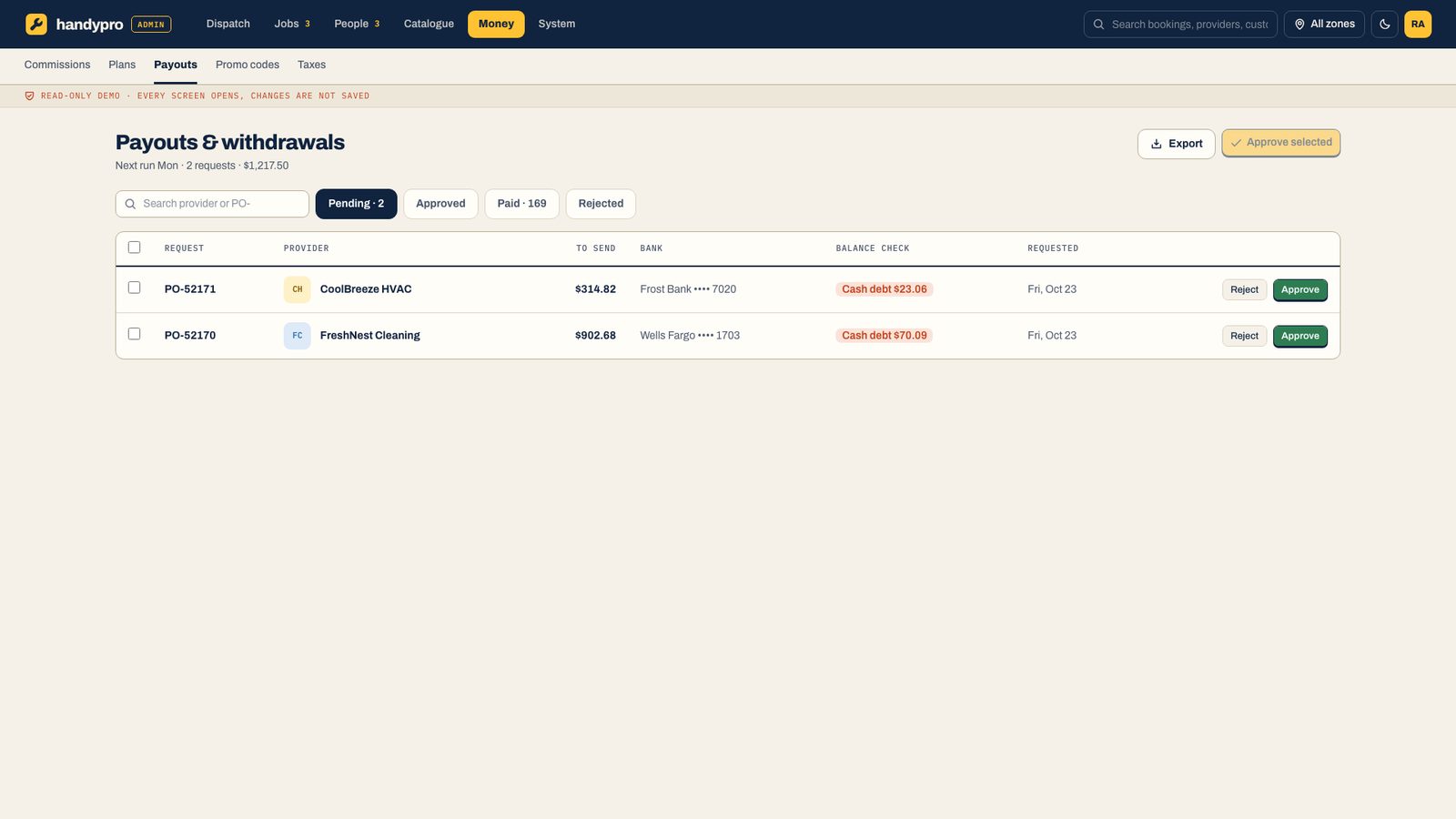Switch to the Promo codes tab
This screenshot has height=819, width=1456.
[x=248, y=65]
